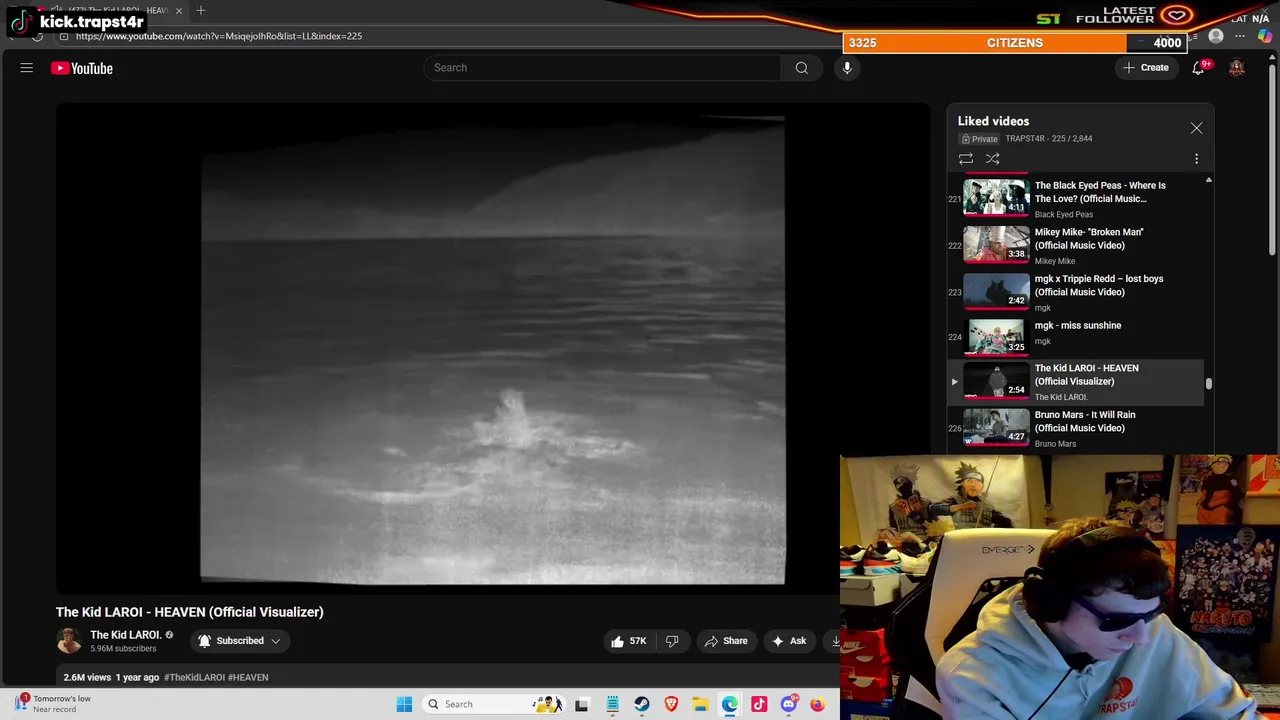Viewport: 1280px width, 720px height.
Task: Click the 'mgk - miss sunshine' title
Action: (x=1078, y=325)
